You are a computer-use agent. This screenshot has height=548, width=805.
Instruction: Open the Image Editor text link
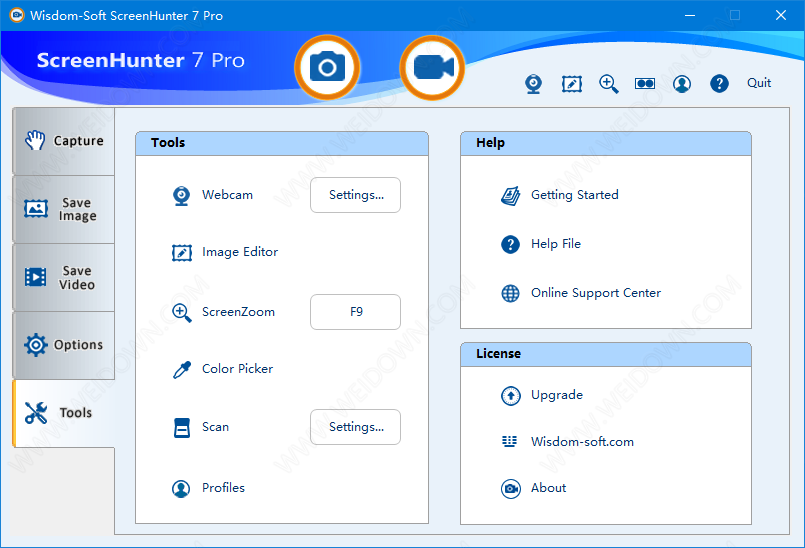240,252
